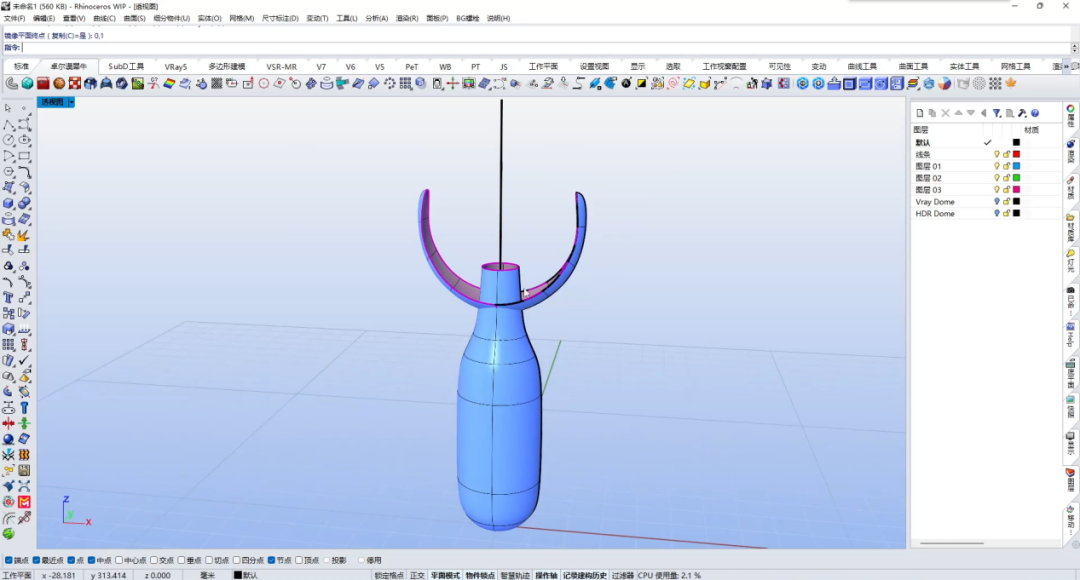Click the green color swatch of 图层 02
Viewport: 1080px width, 580px height.
(x=1016, y=178)
